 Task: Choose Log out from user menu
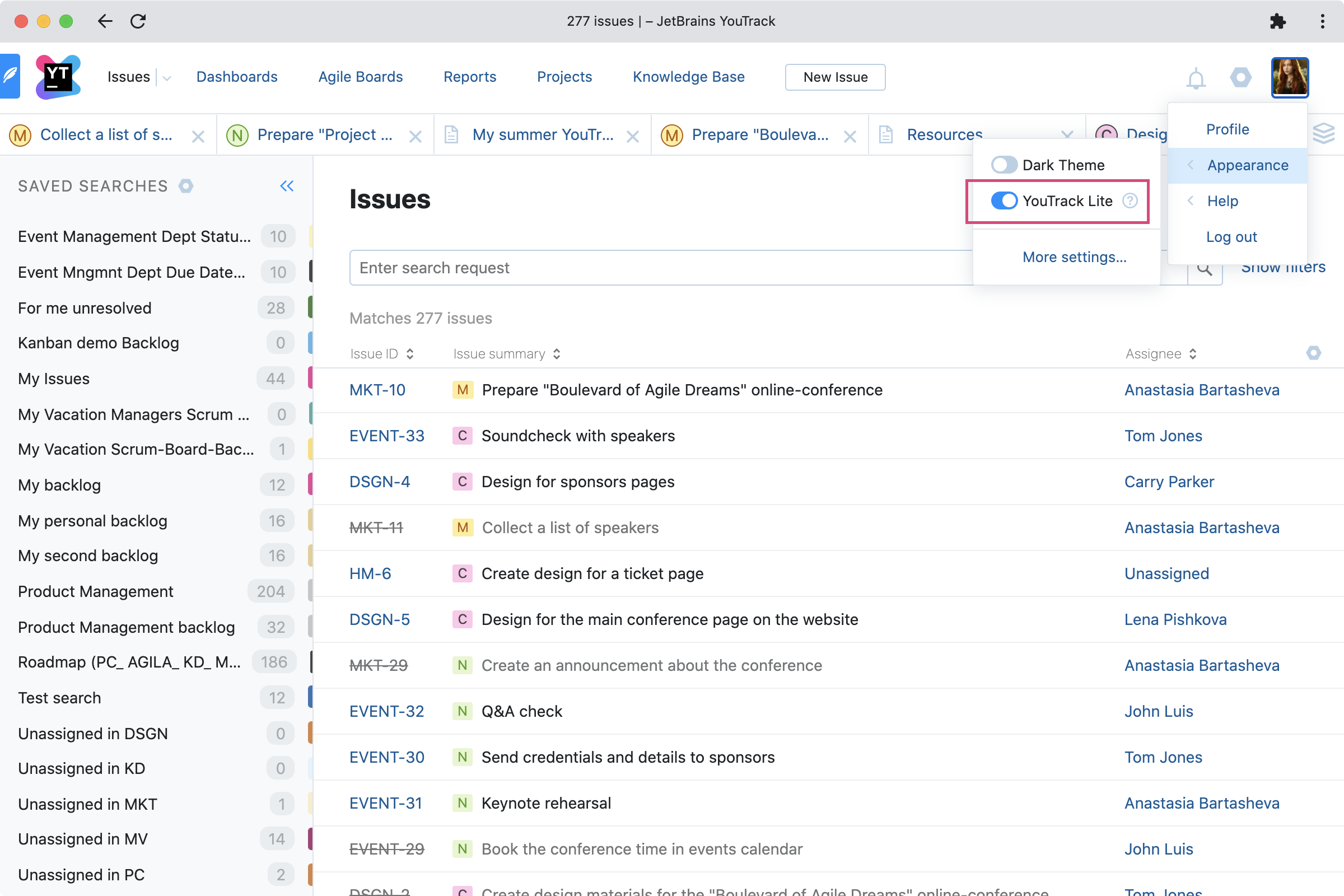click(x=1231, y=236)
